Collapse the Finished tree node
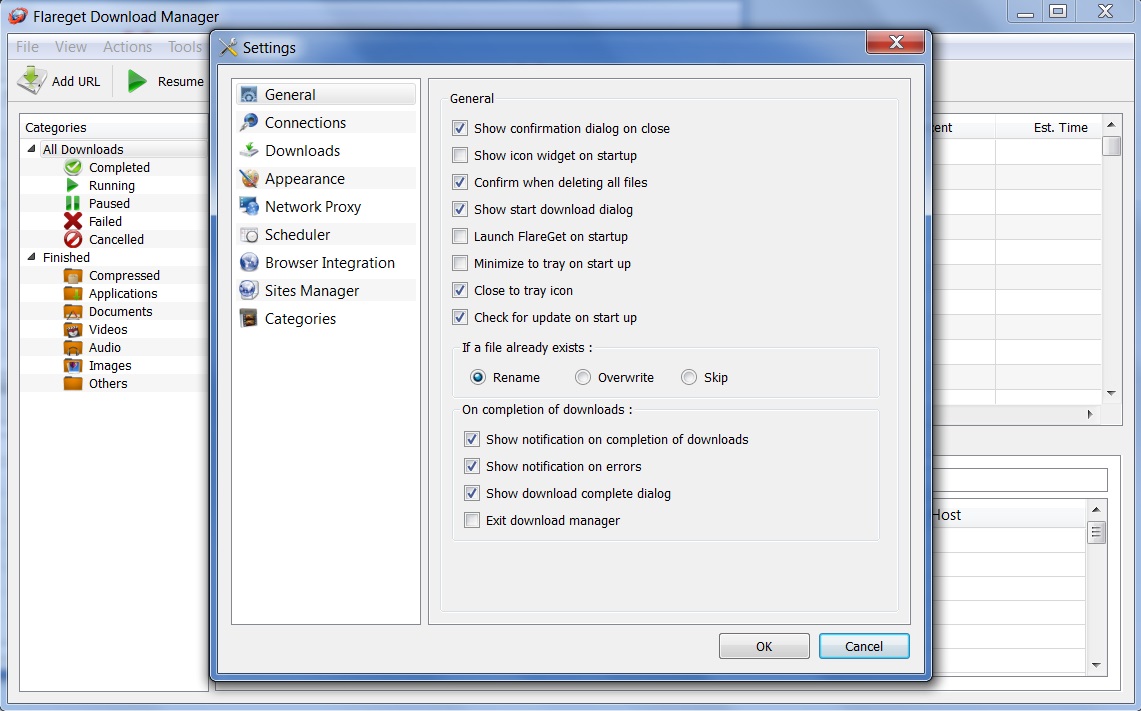The image size is (1141, 711). [x=31, y=257]
